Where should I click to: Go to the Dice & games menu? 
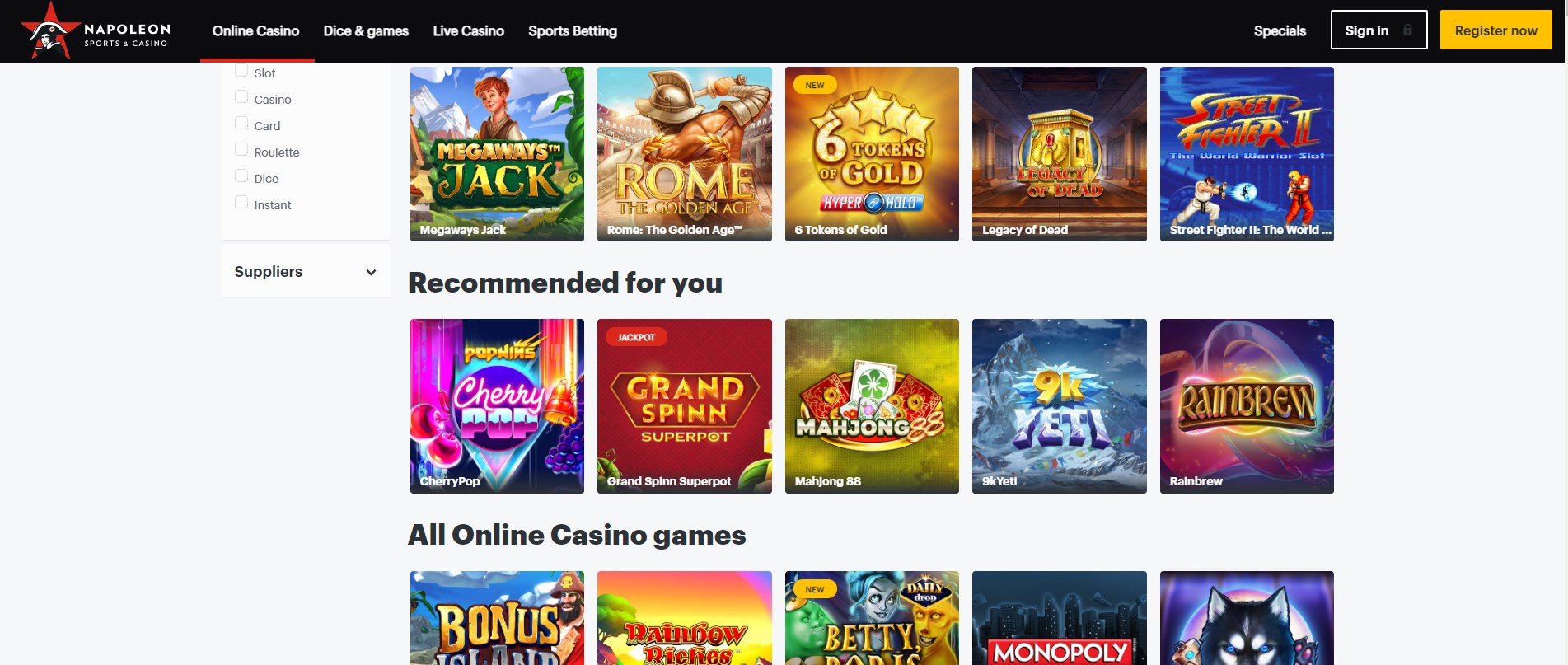[366, 31]
